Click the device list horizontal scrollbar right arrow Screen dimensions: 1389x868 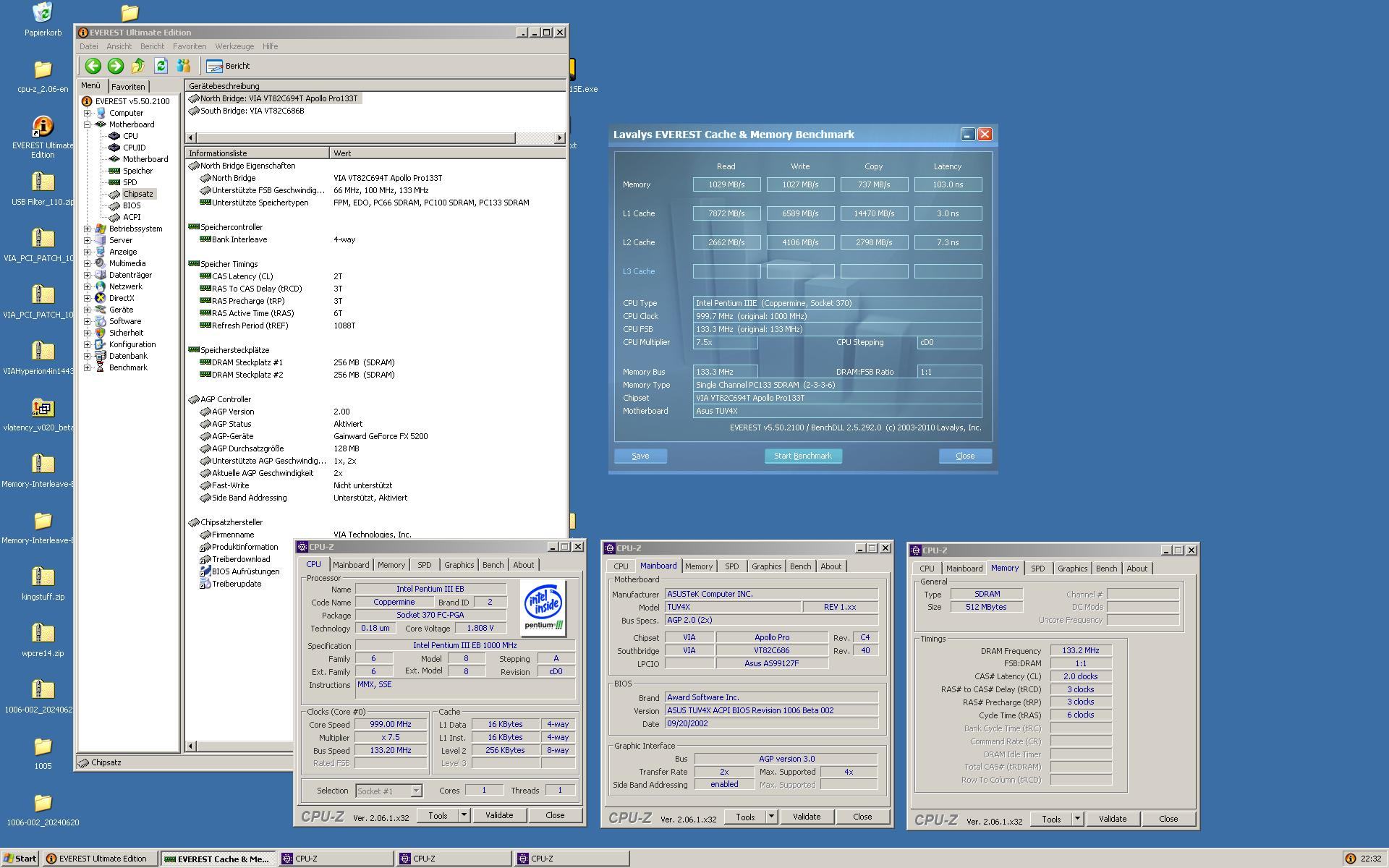coord(559,137)
